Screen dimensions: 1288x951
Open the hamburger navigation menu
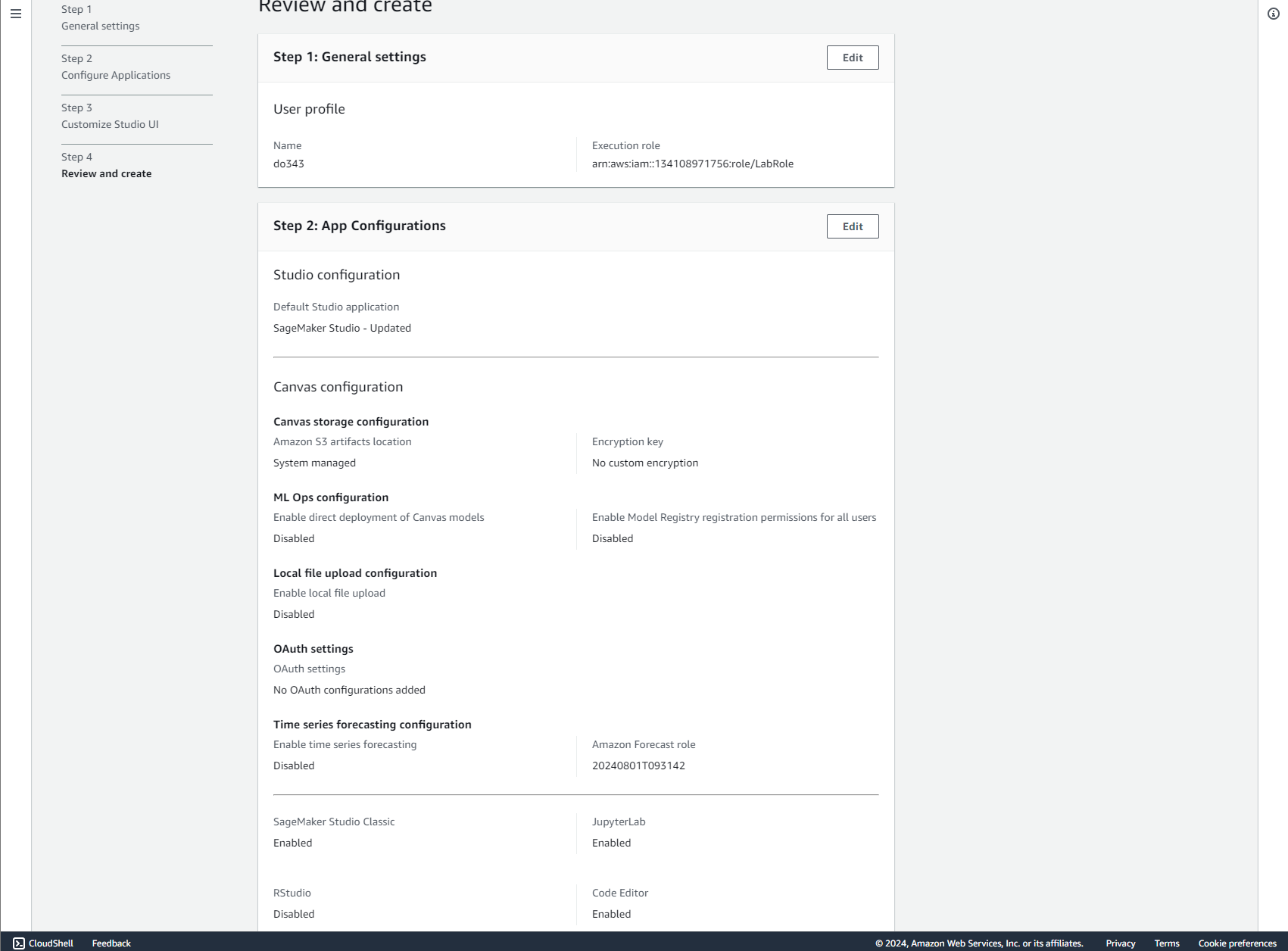(x=15, y=14)
